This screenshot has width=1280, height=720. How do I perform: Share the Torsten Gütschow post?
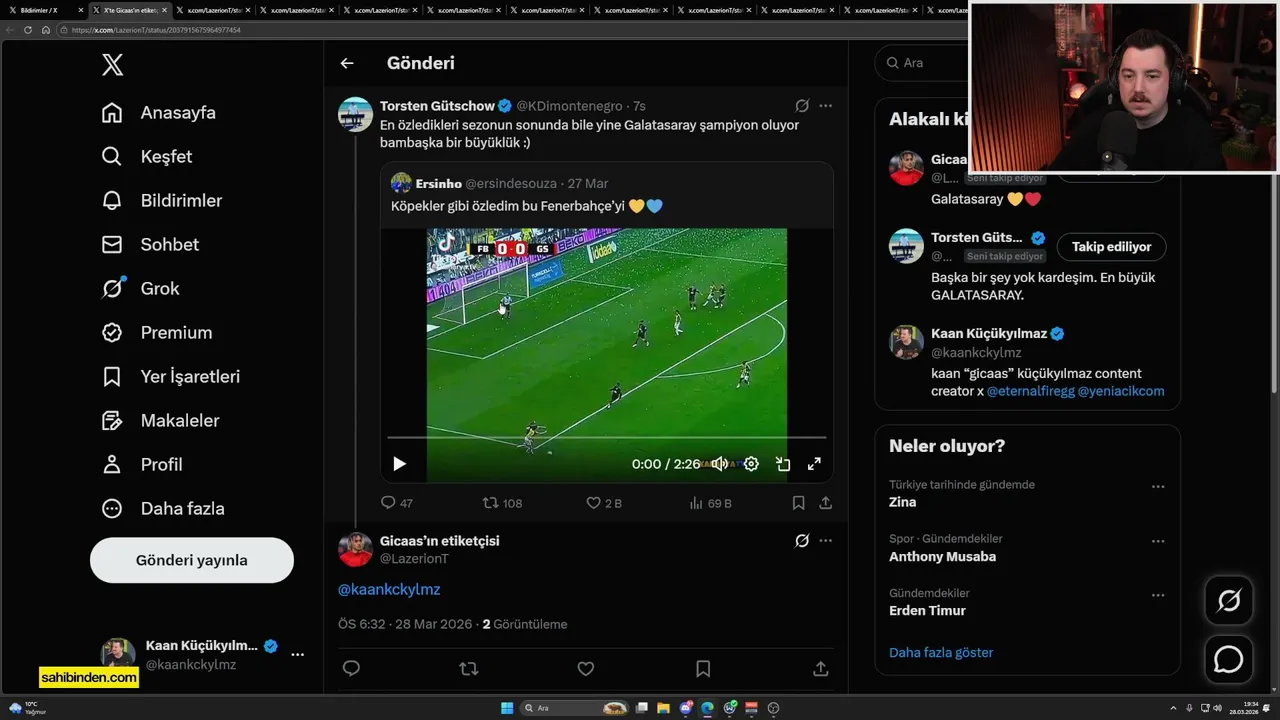(x=826, y=503)
